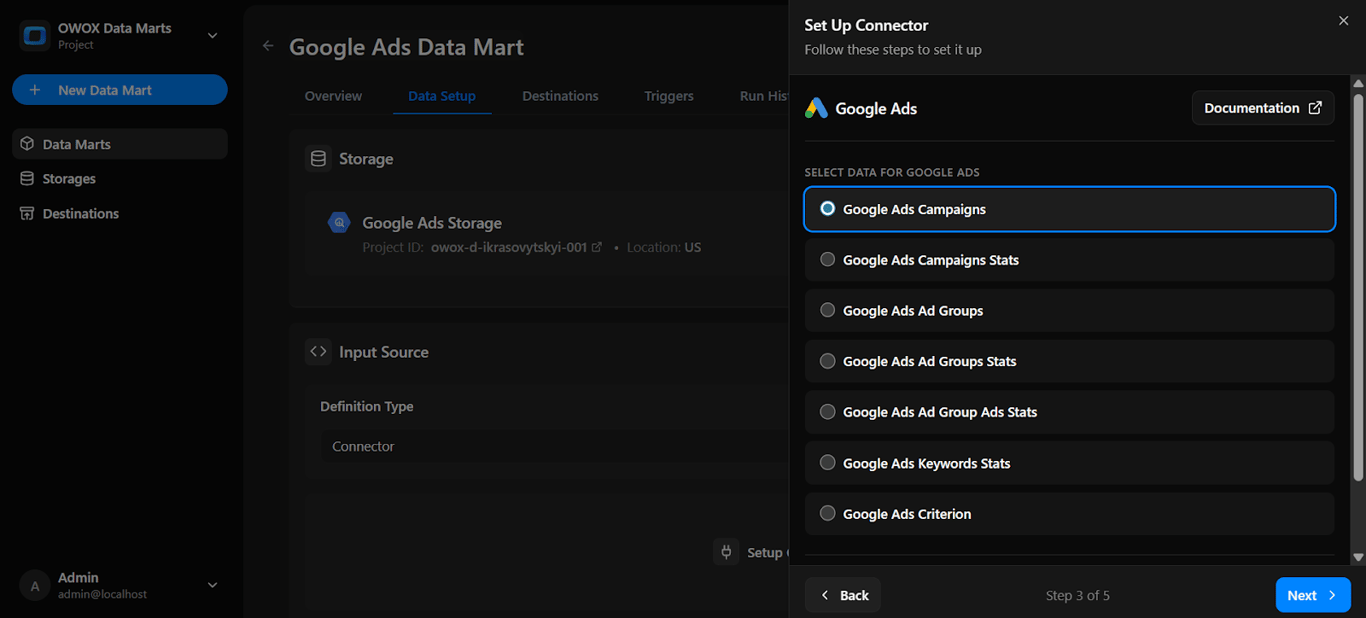Click the Google Ads logo icon
This screenshot has width=1366, height=618.
point(816,108)
